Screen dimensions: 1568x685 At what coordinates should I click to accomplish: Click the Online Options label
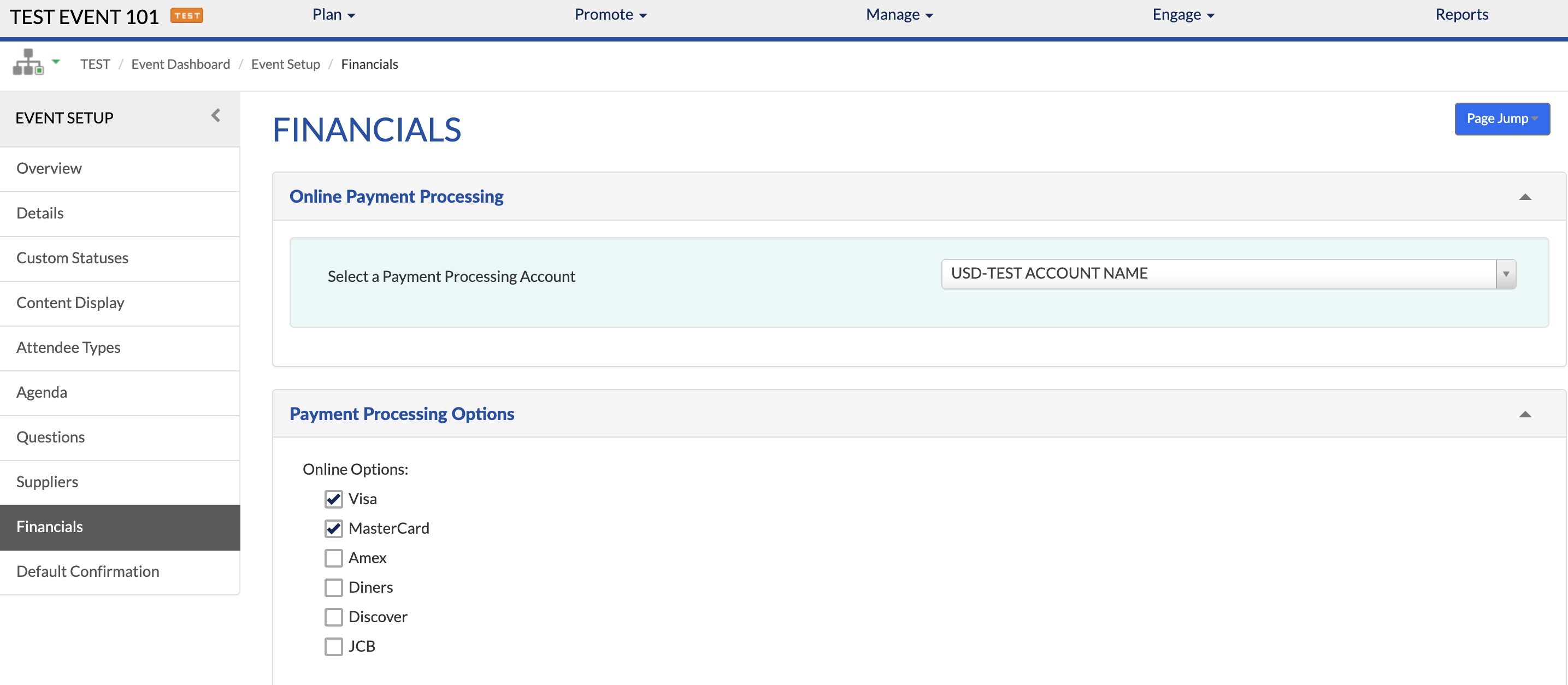click(356, 470)
